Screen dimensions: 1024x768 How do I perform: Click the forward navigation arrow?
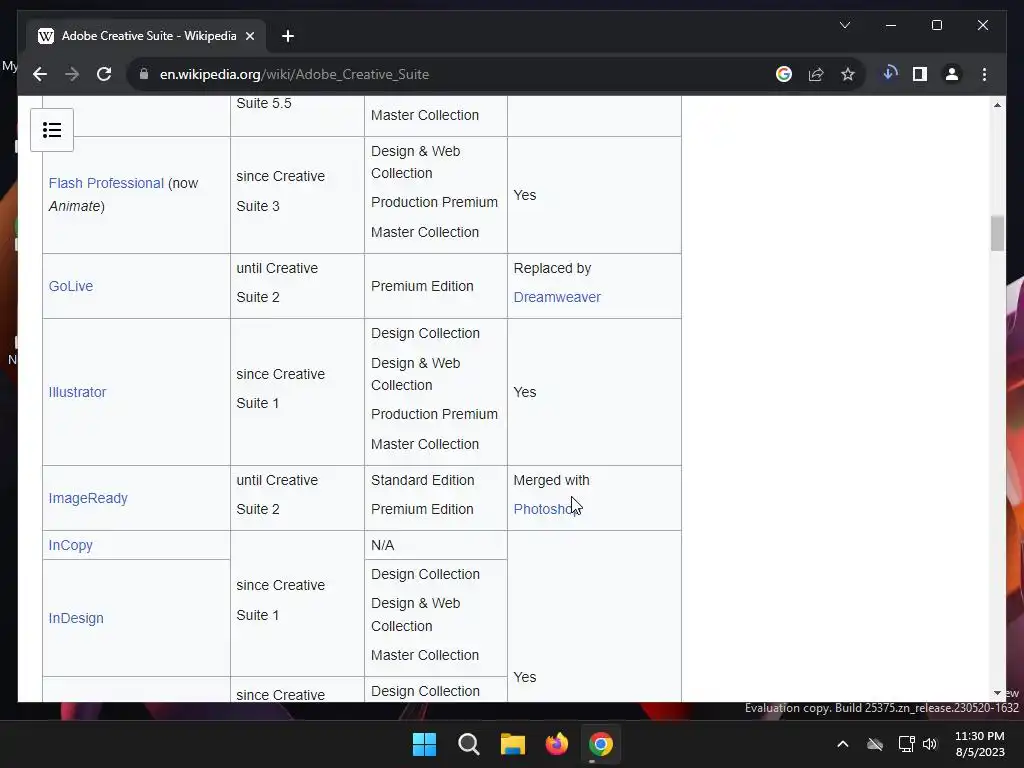tap(72, 74)
